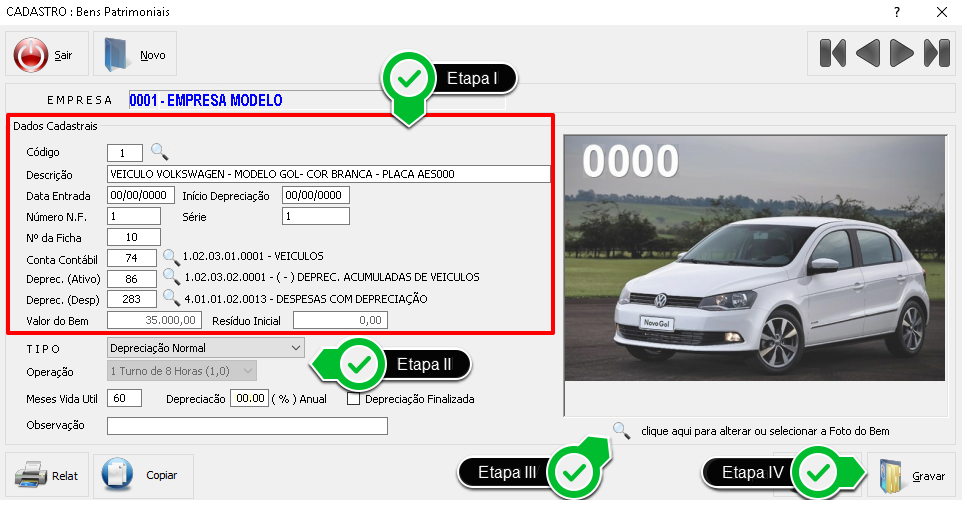The image size is (967, 505).
Task: Toggle Depreciação Finalizada checkbox
Action: (x=353, y=399)
